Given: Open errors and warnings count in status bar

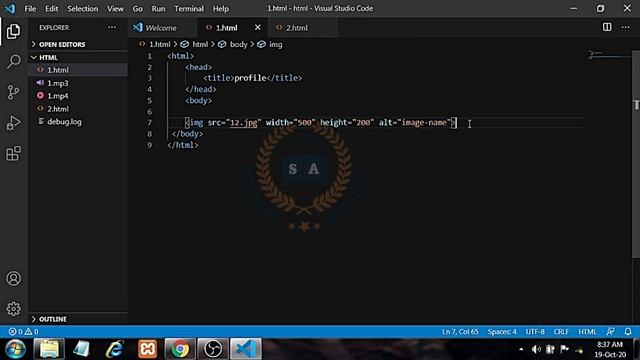Looking at the screenshot, I should tap(24, 331).
